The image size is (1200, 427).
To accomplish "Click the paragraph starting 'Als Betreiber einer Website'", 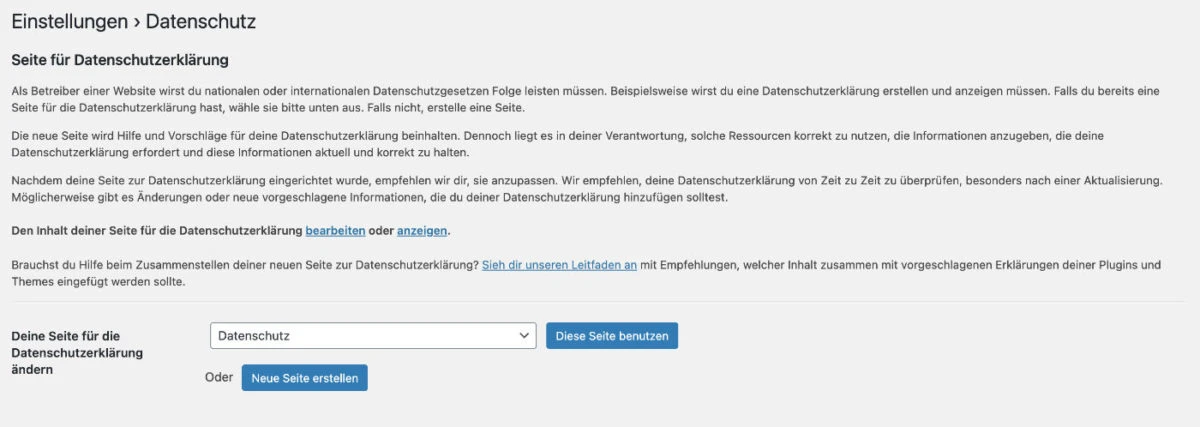I will (585, 99).
